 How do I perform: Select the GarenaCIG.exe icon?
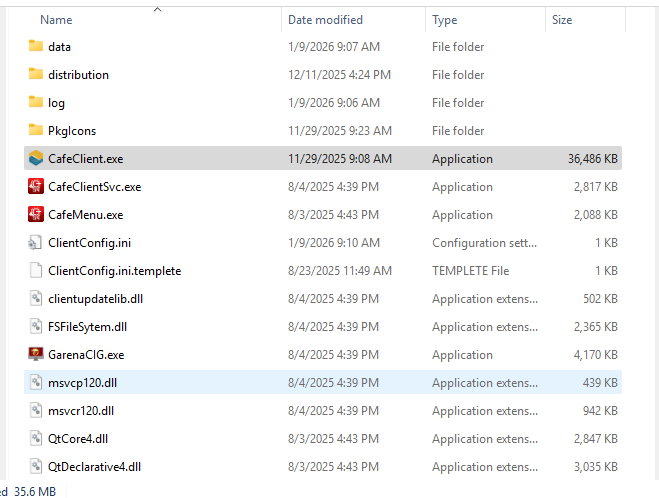click(x=36, y=354)
